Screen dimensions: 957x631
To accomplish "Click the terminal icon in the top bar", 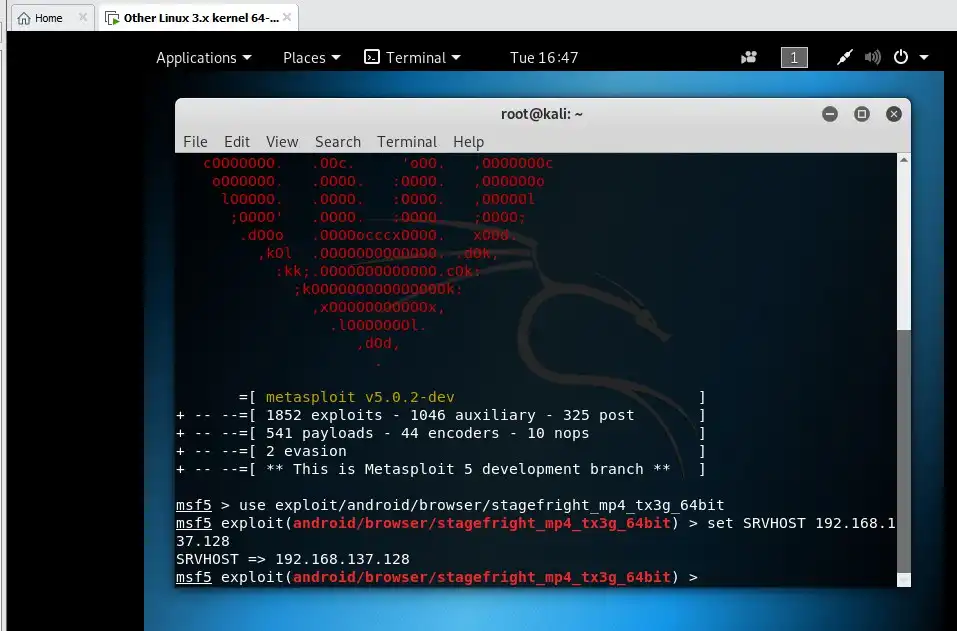I will [x=372, y=57].
